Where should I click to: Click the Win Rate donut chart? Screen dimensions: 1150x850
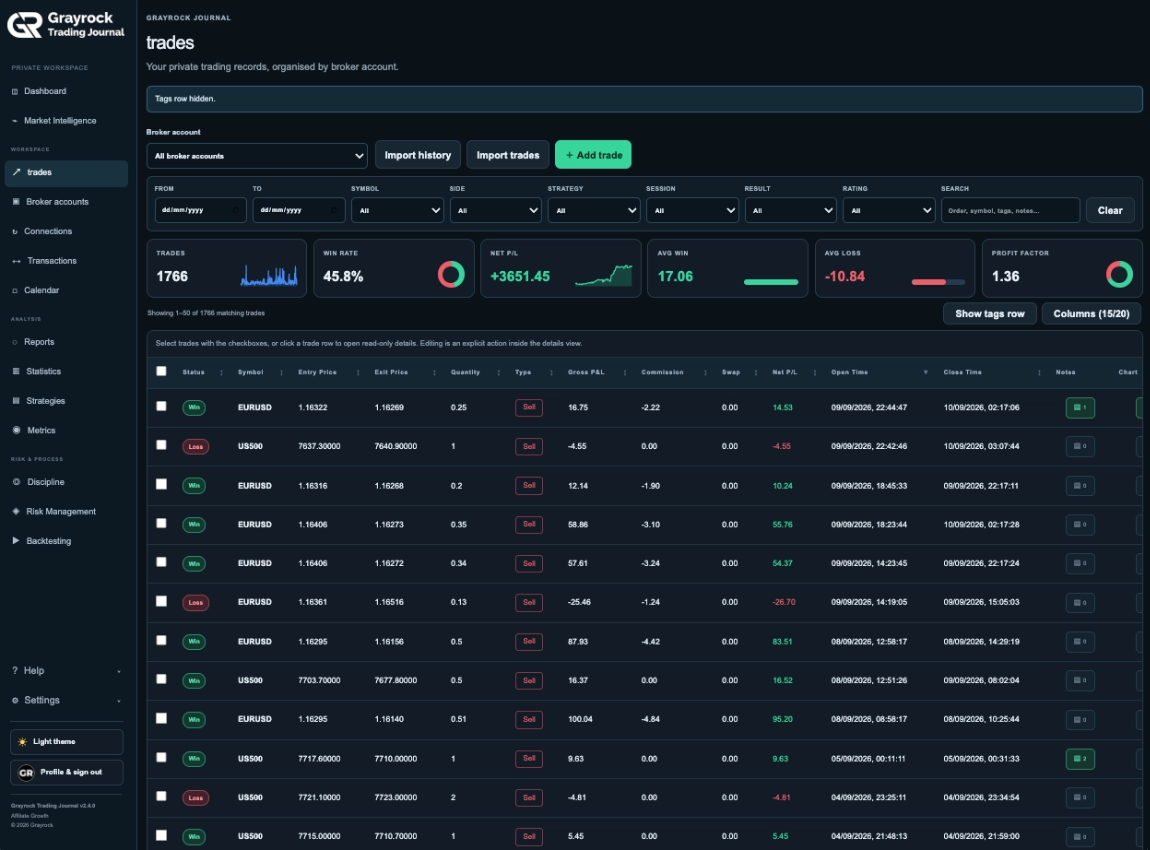click(451, 275)
